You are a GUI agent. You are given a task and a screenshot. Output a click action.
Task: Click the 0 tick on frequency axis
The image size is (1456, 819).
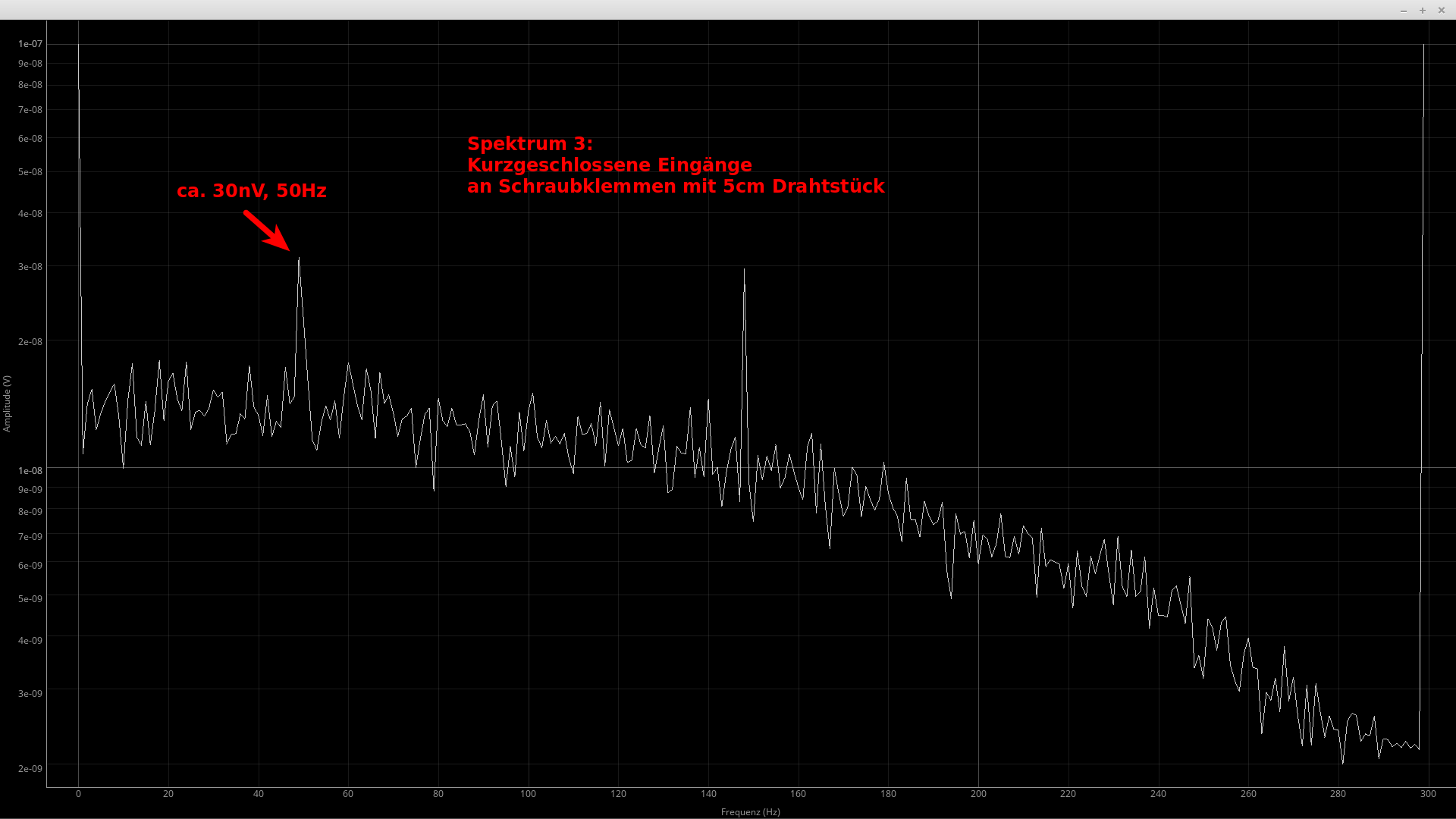(x=78, y=793)
